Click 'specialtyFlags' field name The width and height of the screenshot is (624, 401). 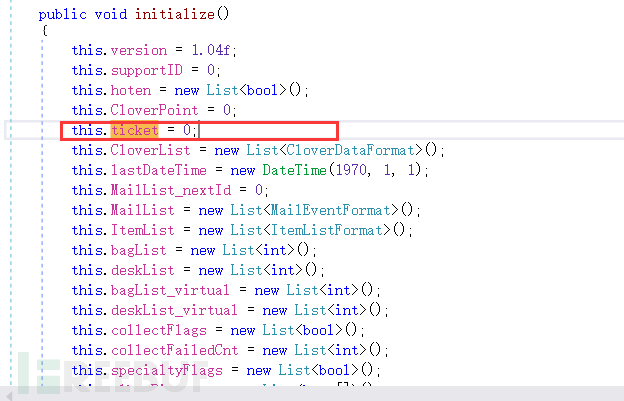[x=166, y=370]
